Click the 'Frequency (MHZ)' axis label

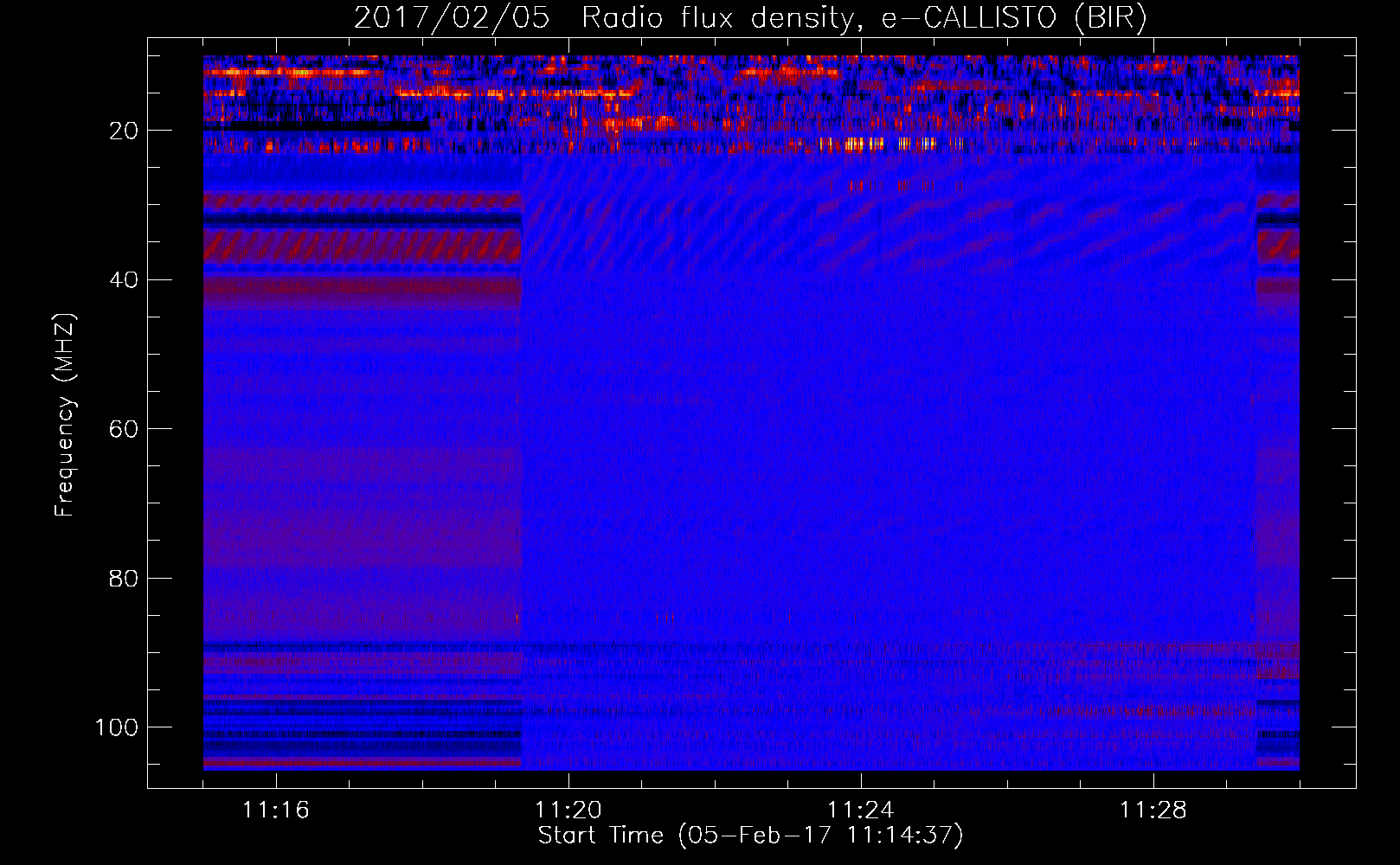(65, 414)
